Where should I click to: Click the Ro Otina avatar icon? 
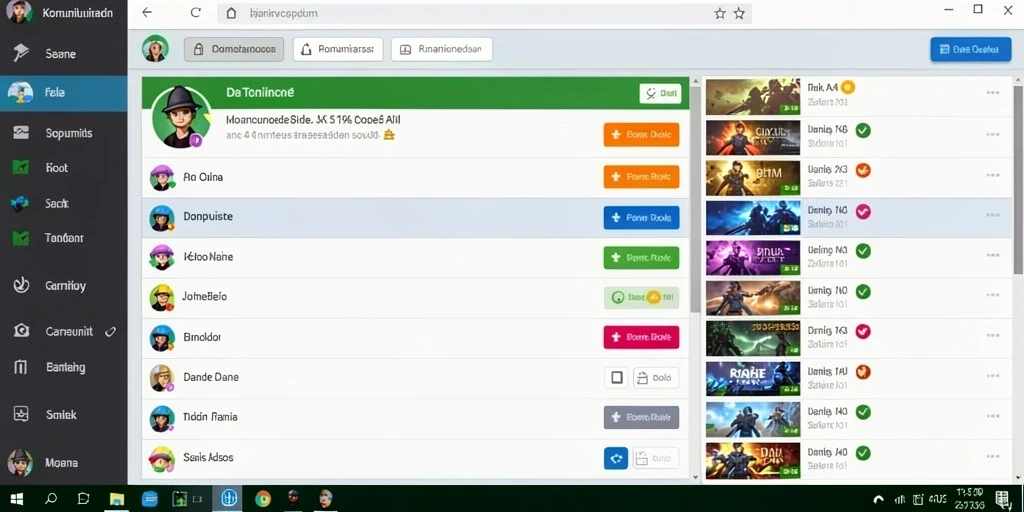[x=161, y=177]
